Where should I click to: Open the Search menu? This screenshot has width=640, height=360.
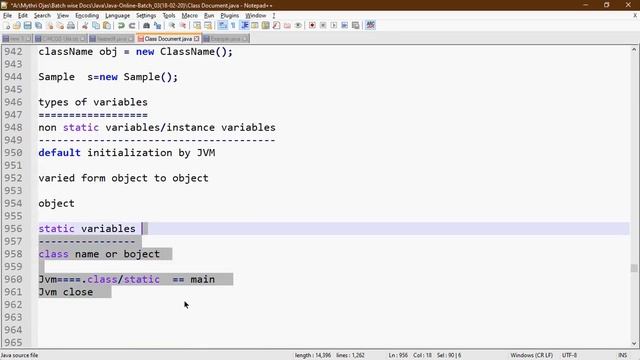(42, 16)
